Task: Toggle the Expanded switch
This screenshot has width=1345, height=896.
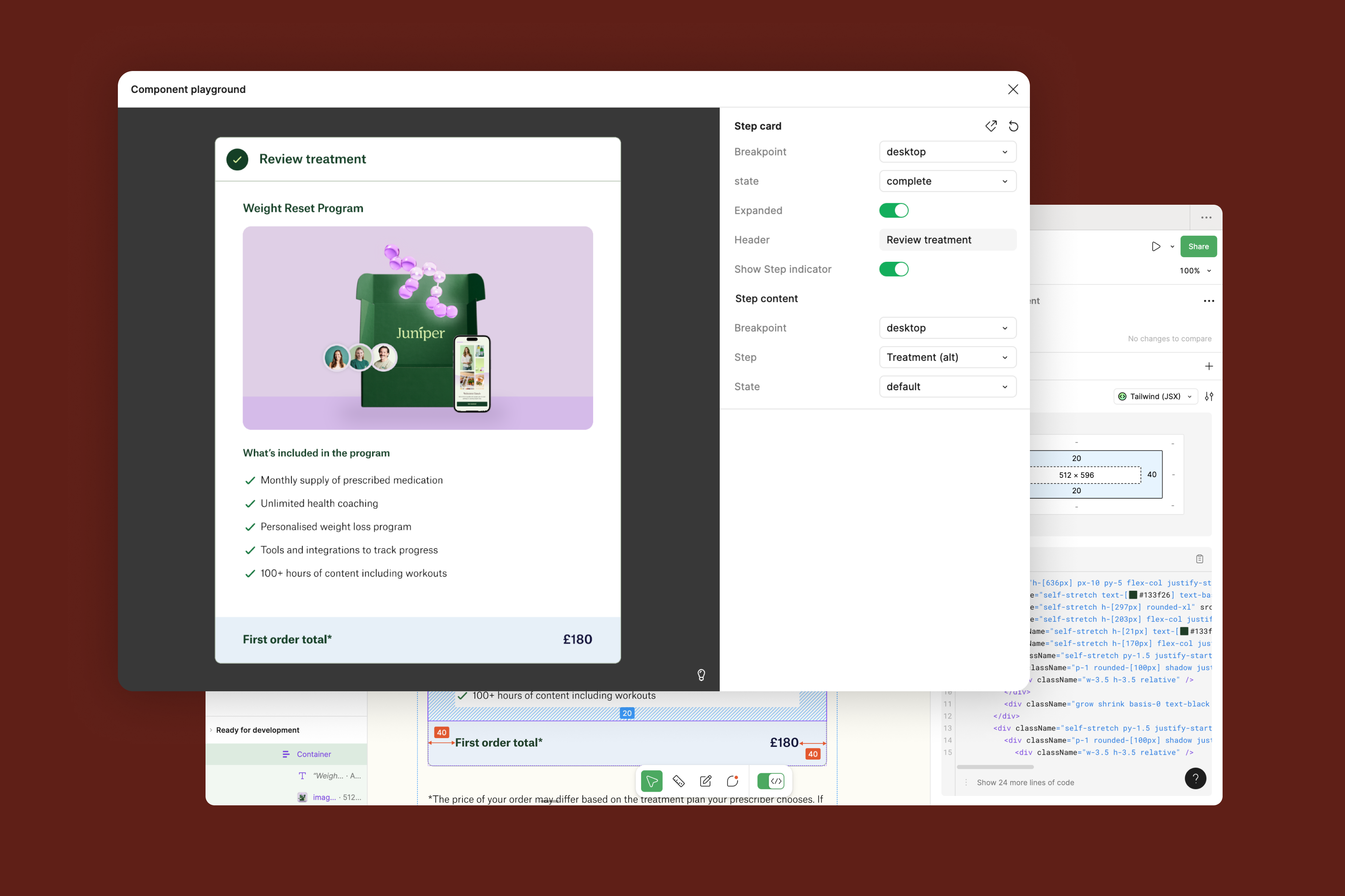Action: (x=894, y=210)
